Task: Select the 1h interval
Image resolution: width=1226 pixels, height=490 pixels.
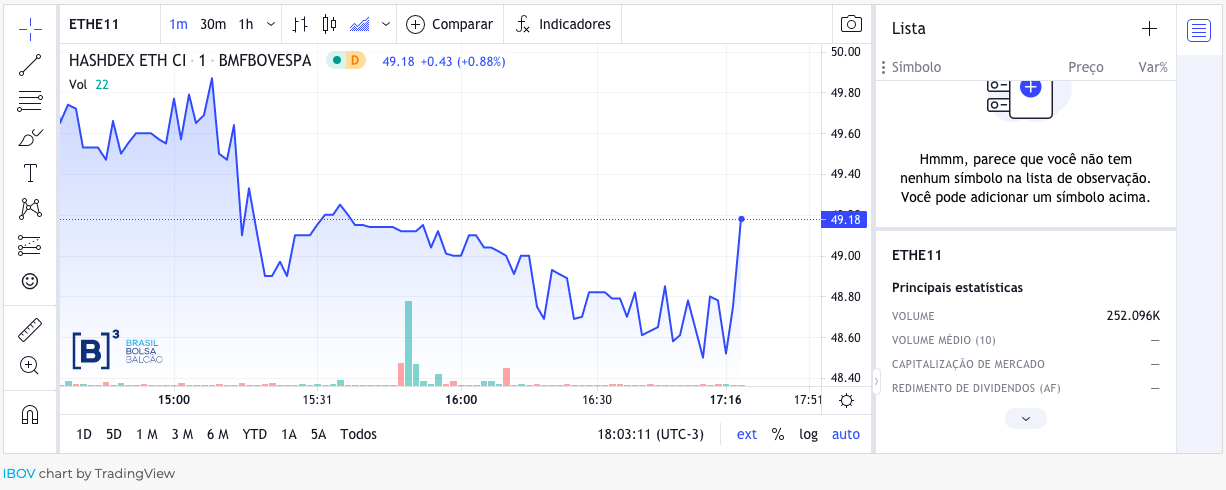Action: tap(246, 24)
